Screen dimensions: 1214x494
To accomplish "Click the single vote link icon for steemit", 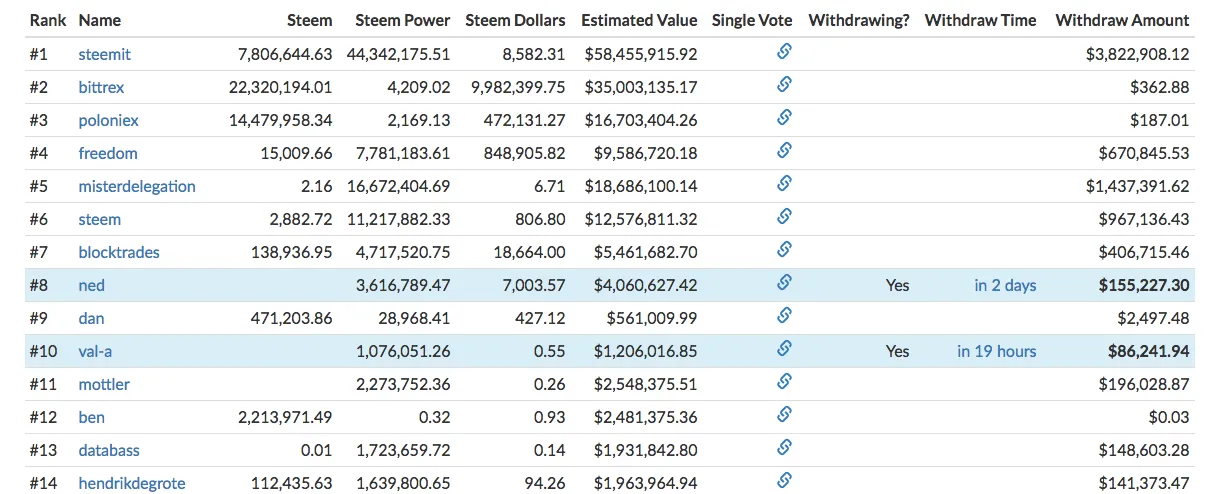I will tap(784, 52).
